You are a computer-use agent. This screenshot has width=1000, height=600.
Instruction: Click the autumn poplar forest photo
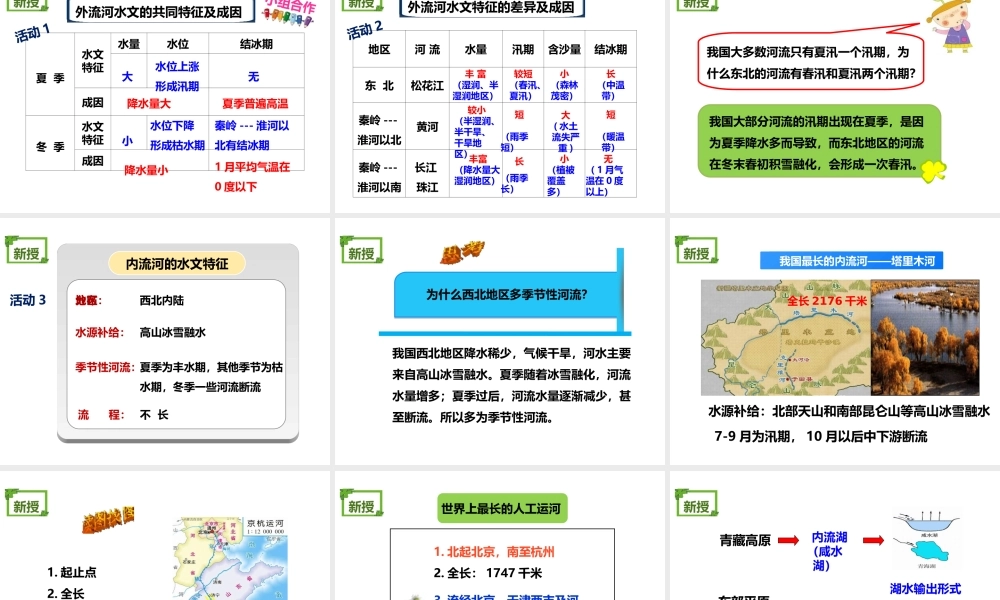point(925,337)
